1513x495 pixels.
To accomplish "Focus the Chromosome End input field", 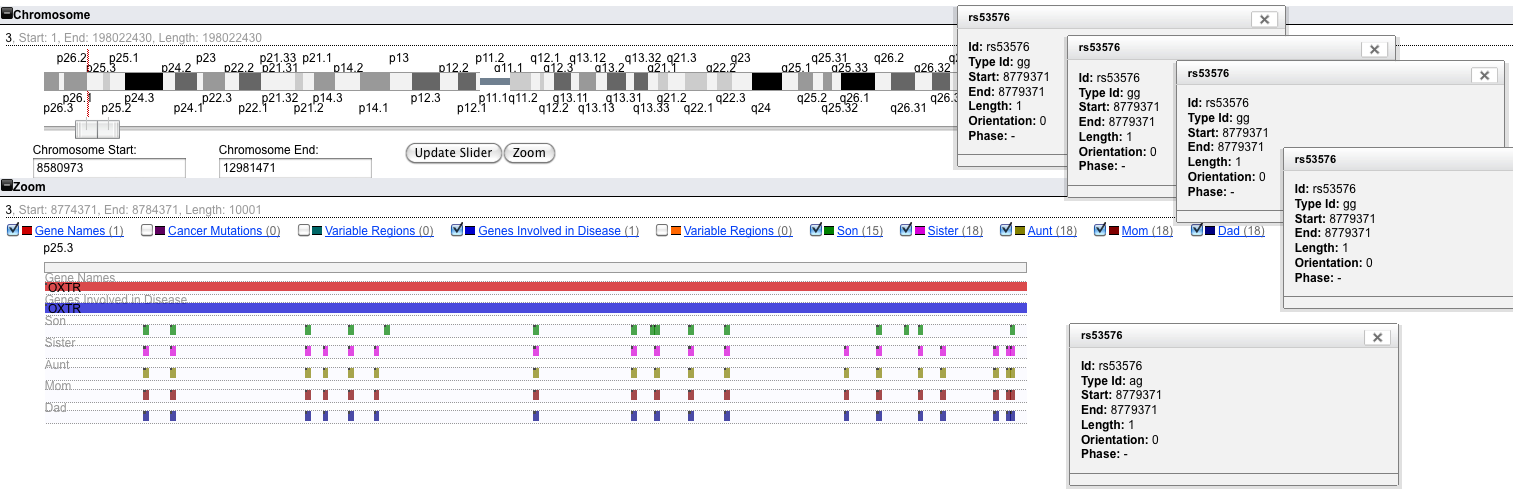I will tap(295, 168).
